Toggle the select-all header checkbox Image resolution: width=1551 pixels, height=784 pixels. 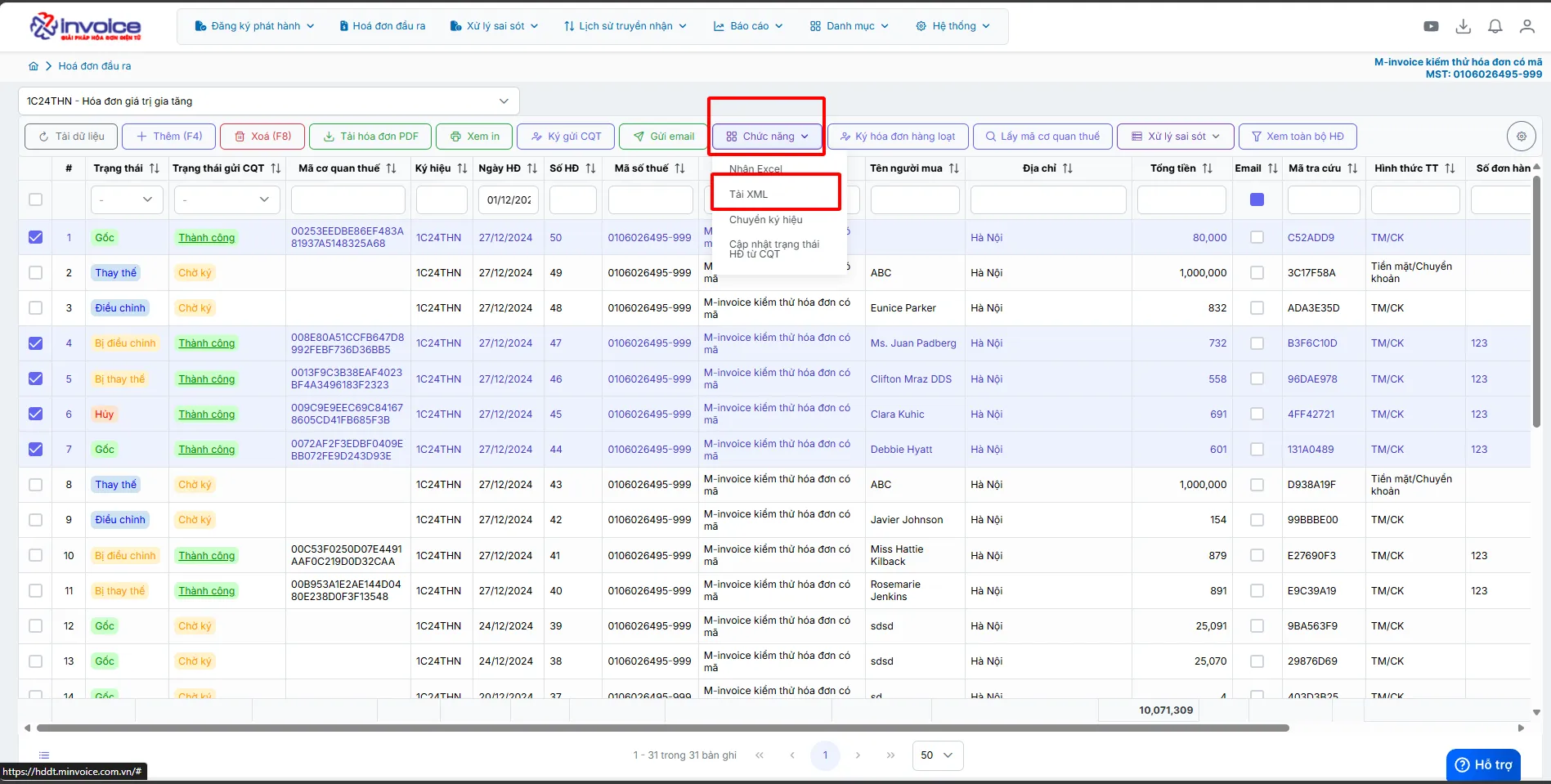pyautogui.click(x=35, y=199)
